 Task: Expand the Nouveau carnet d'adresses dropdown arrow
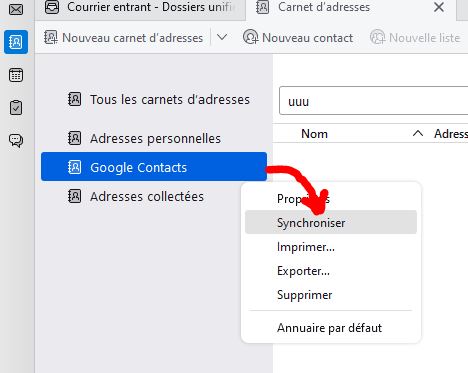tap(222, 37)
